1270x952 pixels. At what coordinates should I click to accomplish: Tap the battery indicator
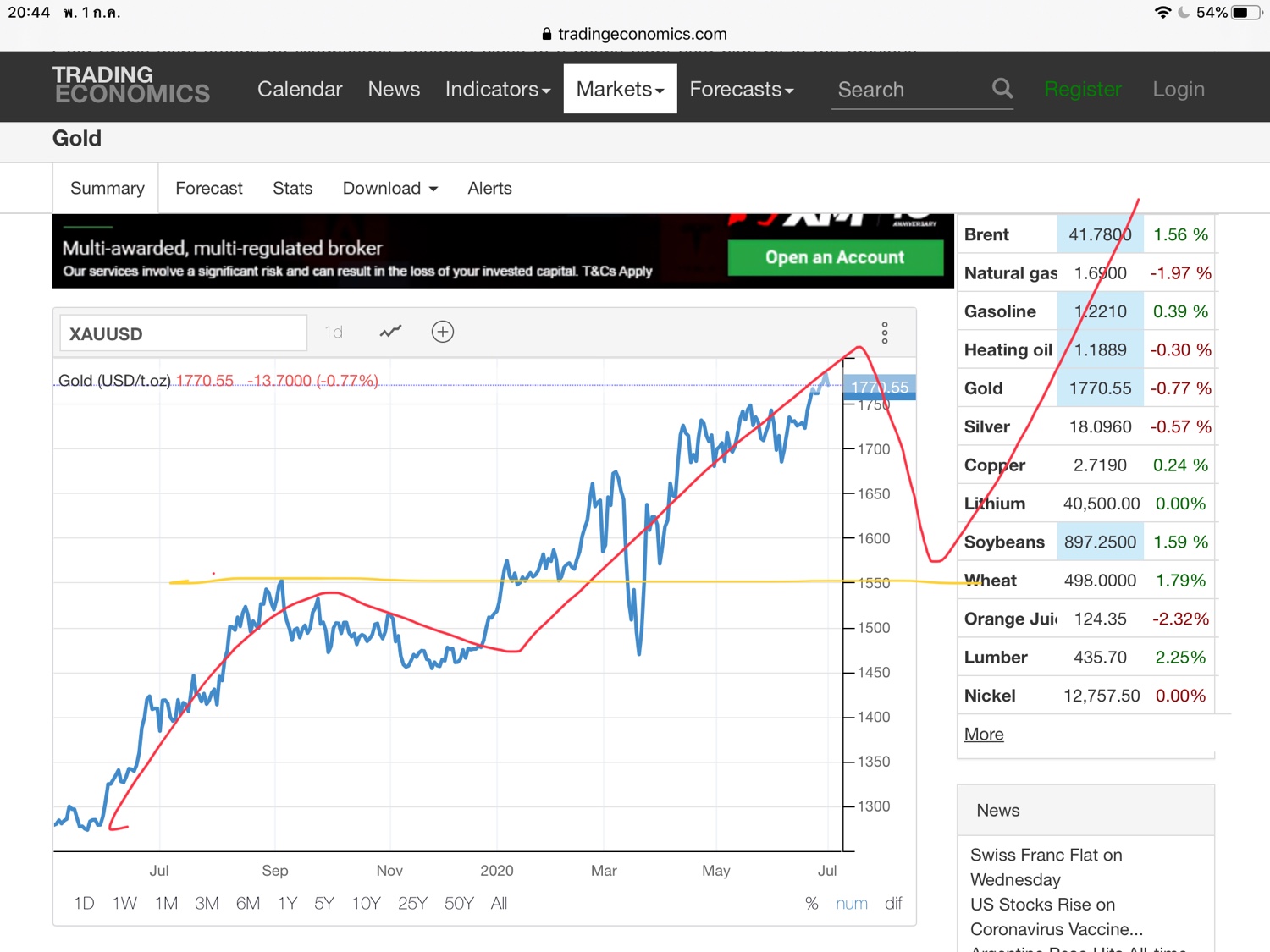point(1246,12)
